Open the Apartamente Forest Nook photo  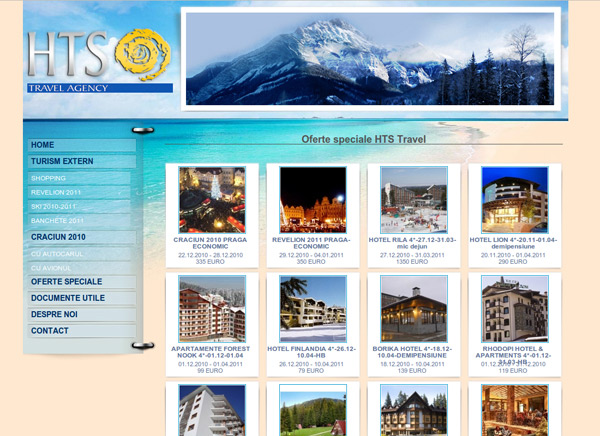point(212,309)
